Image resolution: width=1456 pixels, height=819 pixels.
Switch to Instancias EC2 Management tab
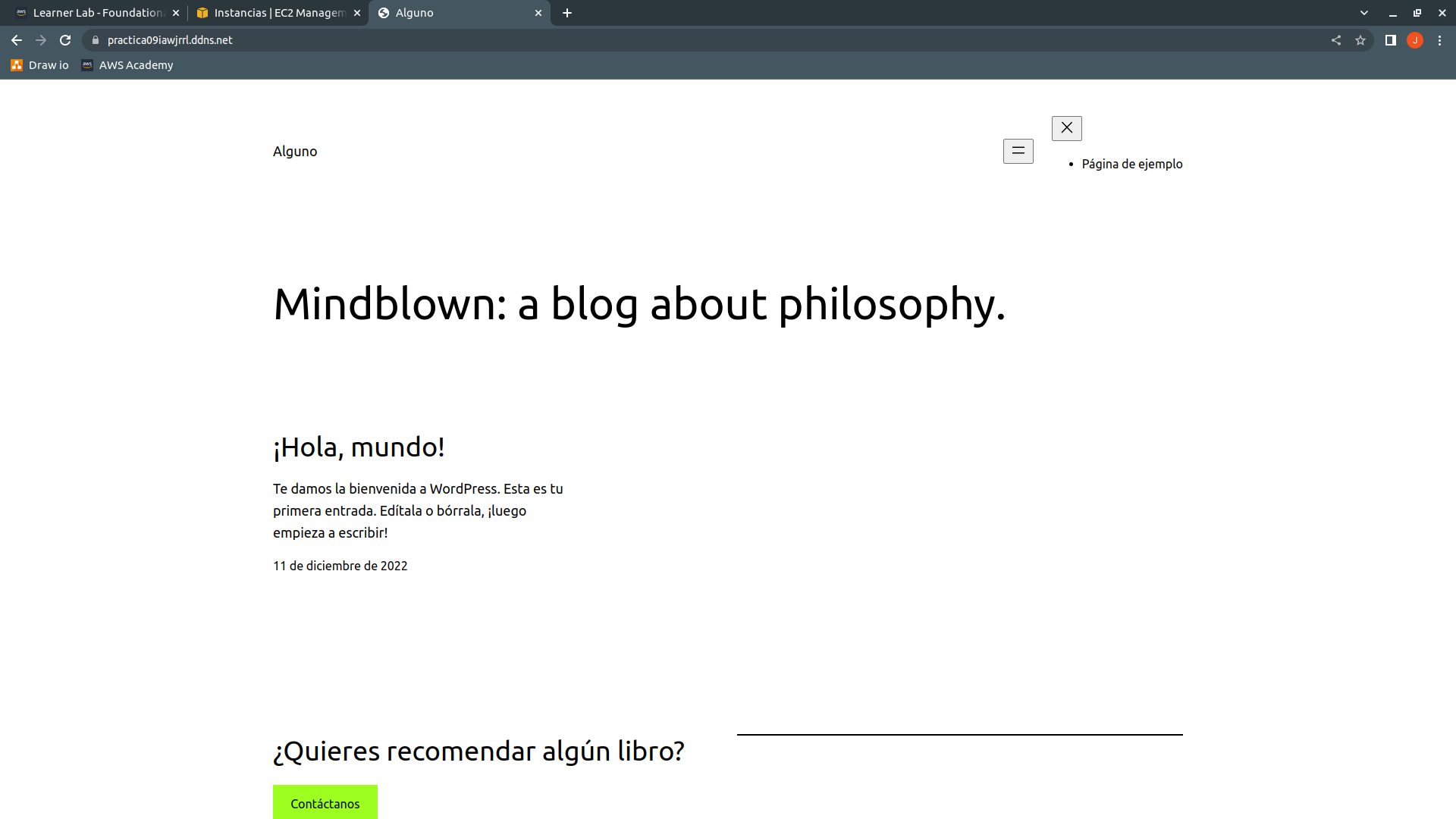pyautogui.click(x=279, y=13)
